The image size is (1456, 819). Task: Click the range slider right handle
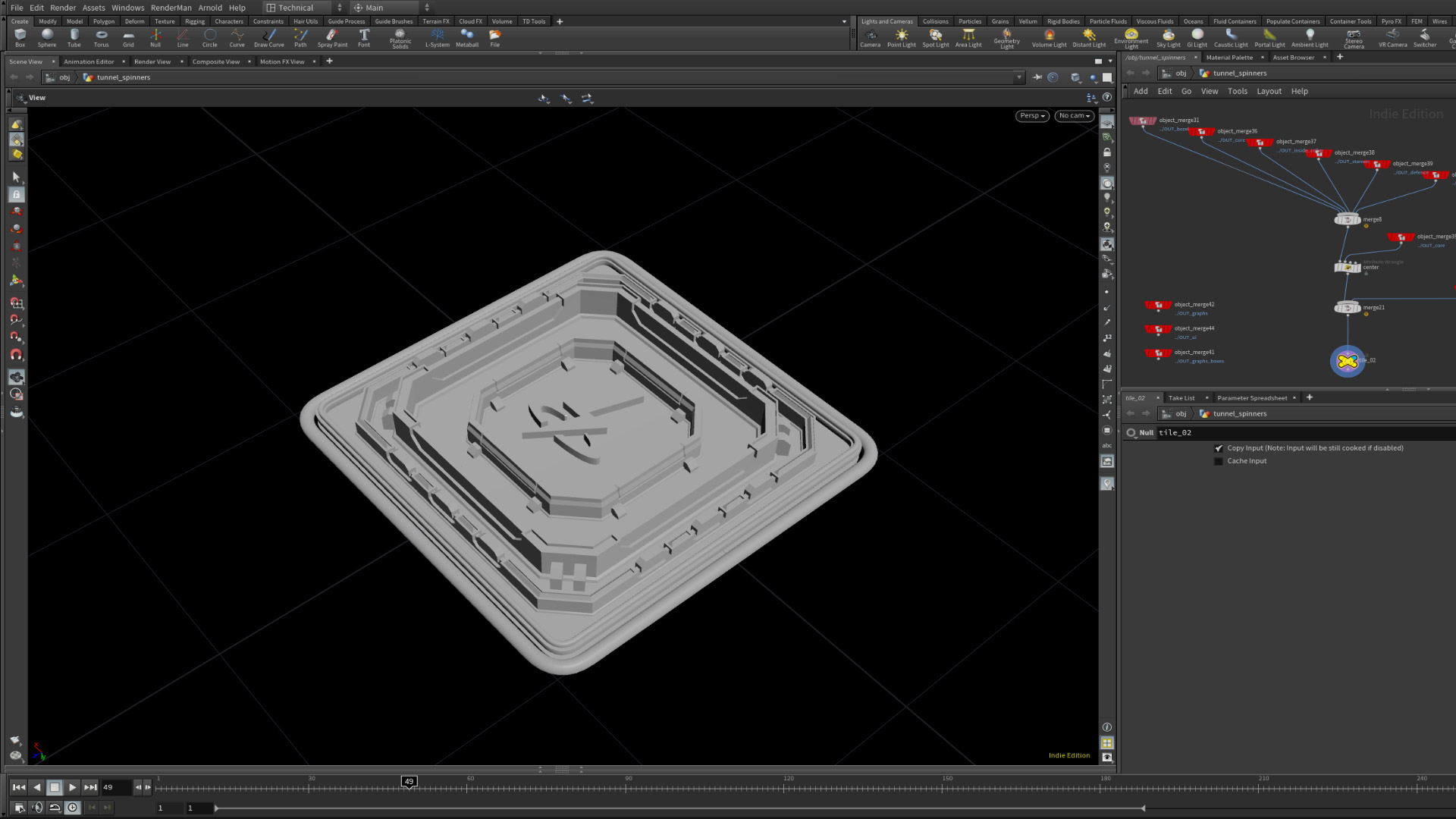(x=1143, y=808)
